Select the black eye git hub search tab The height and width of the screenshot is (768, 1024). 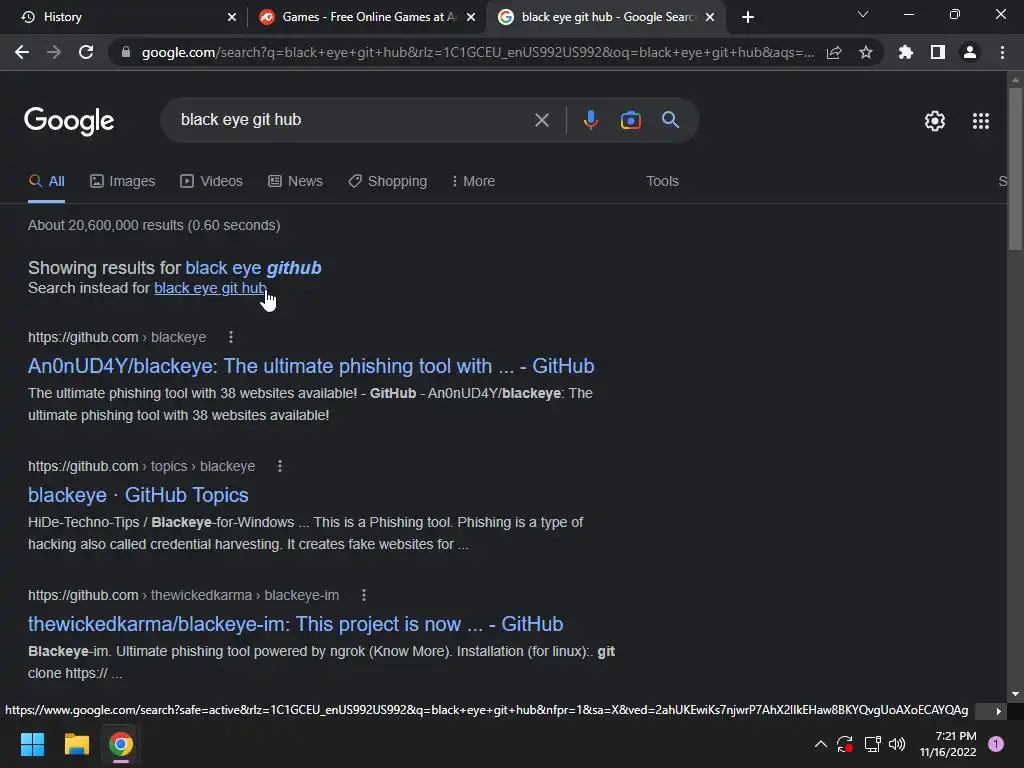tap(605, 17)
